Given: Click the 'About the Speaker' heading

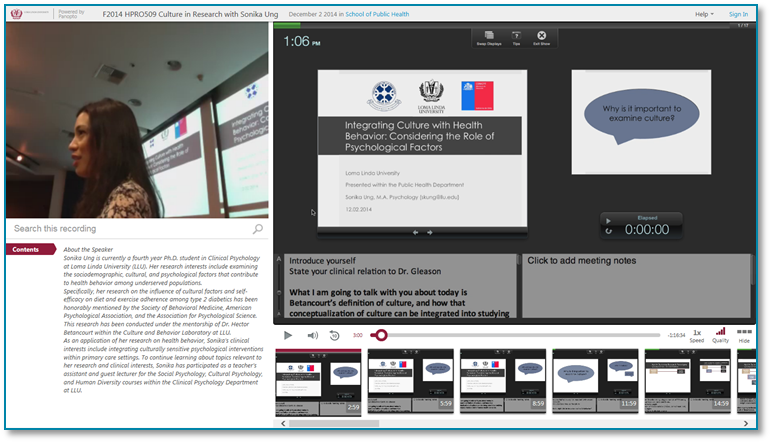Looking at the screenshot, I should [x=88, y=249].
